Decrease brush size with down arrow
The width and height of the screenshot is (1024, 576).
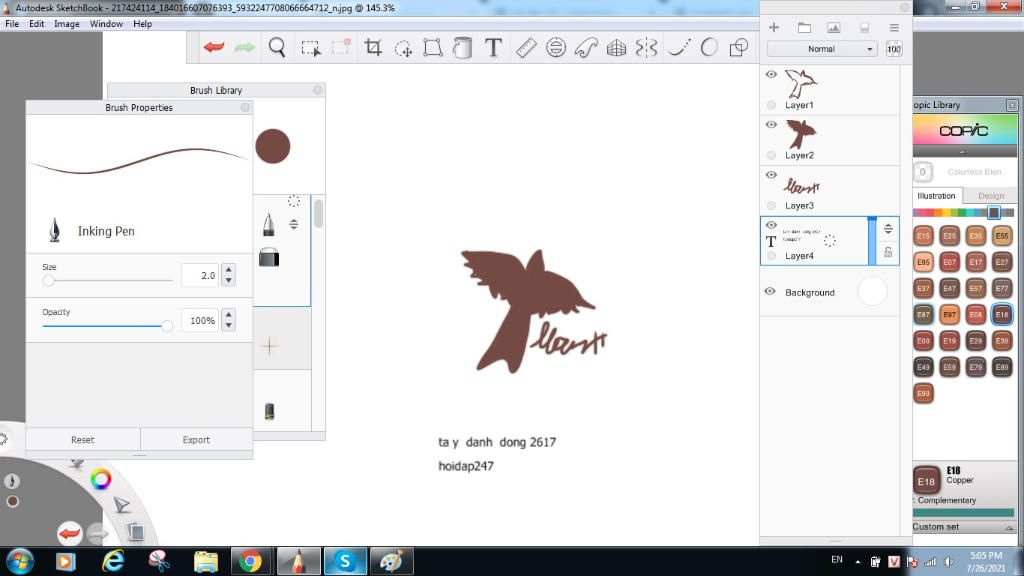[x=229, y=281]
